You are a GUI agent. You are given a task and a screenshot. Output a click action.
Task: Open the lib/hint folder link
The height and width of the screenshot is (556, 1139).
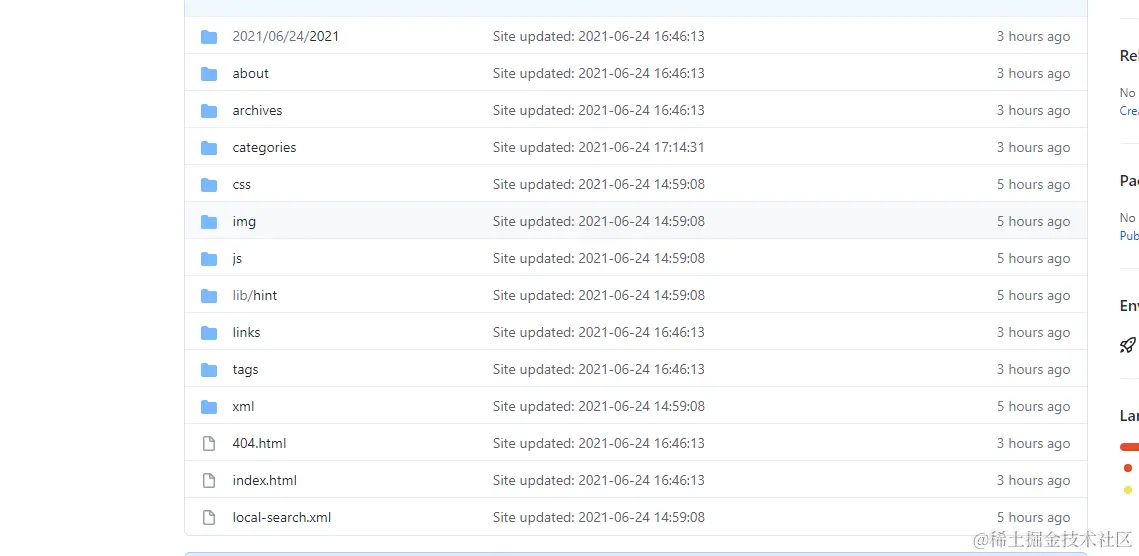click(255, 295)
